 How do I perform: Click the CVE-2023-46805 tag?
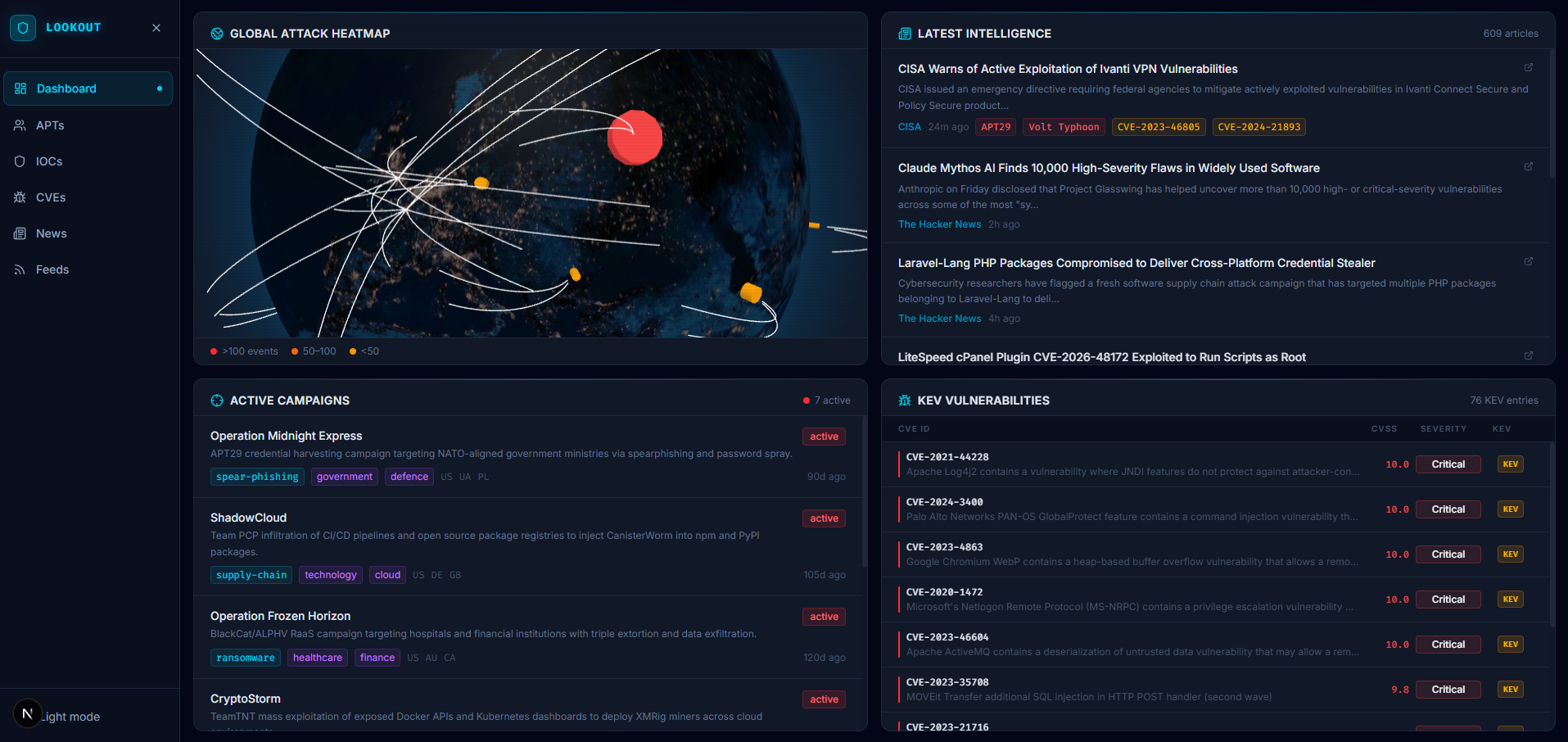(1159, 127)
